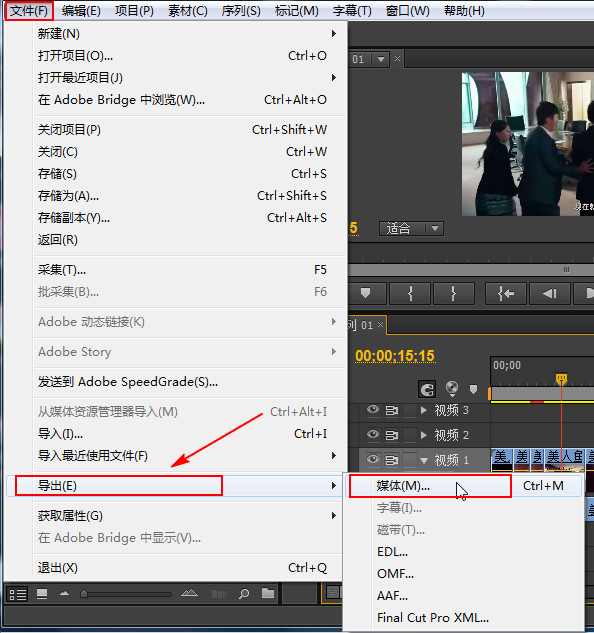Click the zoom out mountain icon
The height and width of the screenshot is (633, 594).
pos(64,593)
